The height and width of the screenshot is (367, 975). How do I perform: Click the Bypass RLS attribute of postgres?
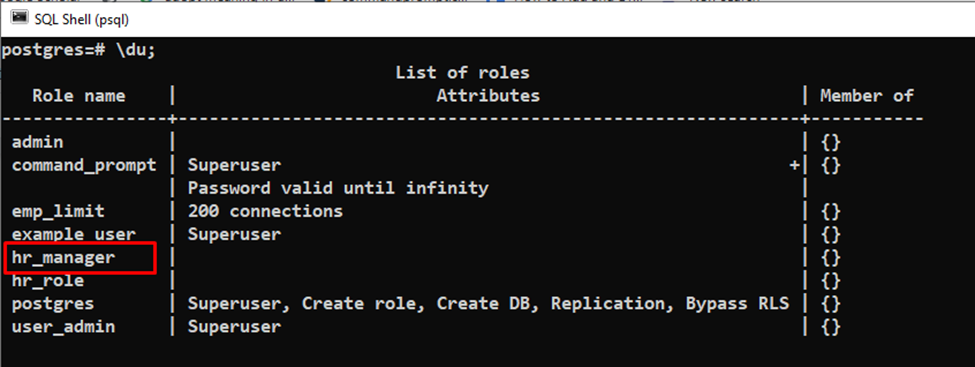tap(737, 304)
